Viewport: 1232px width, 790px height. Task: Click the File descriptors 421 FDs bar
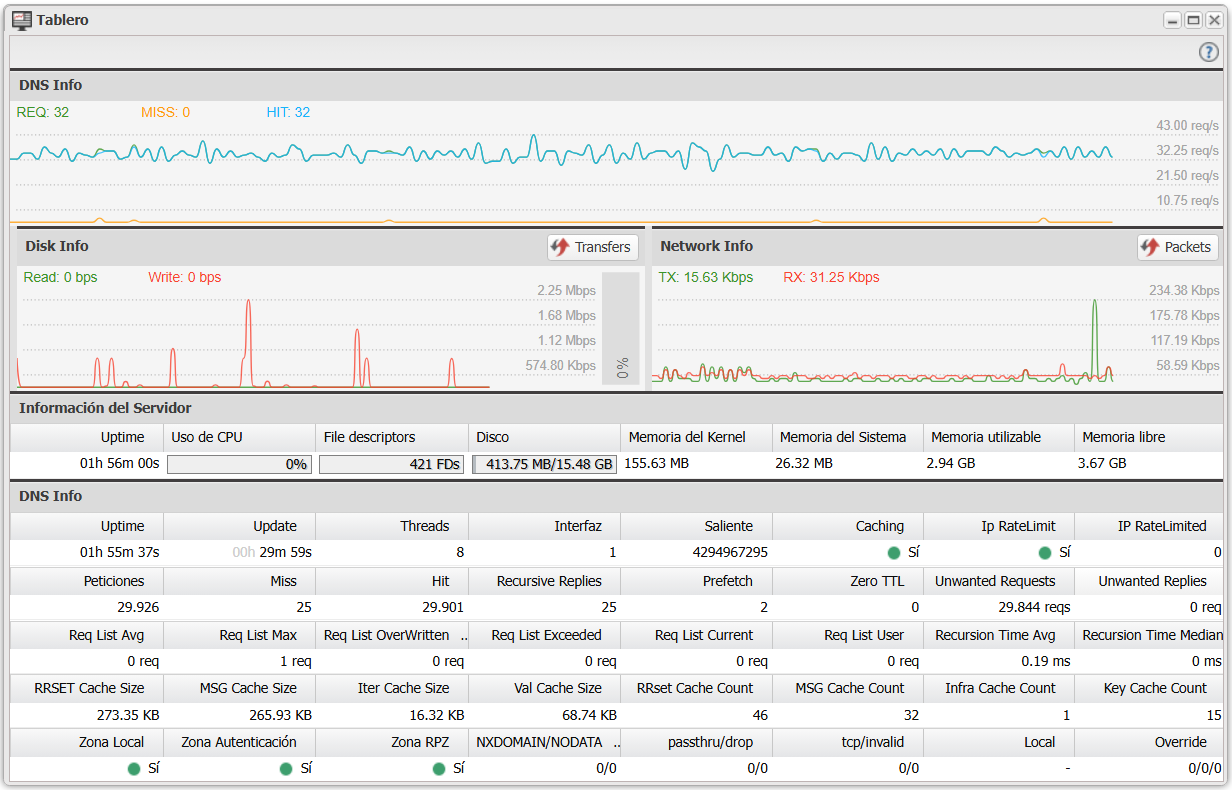pos(391,464)
